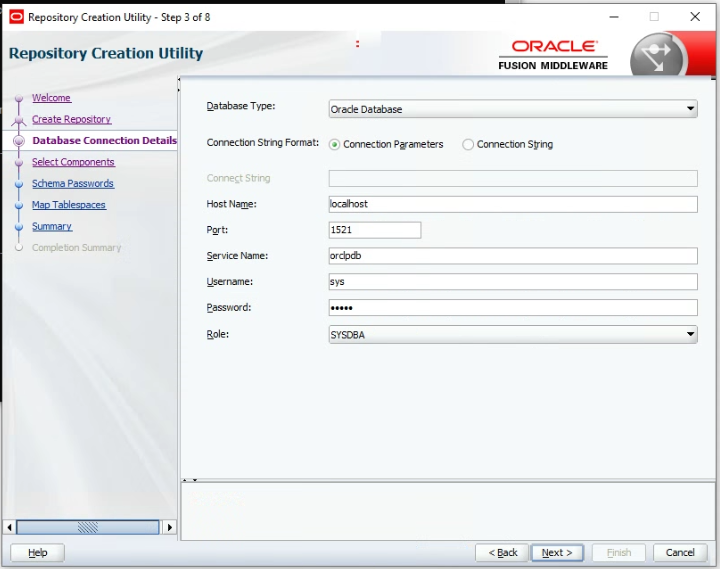Open the Database Type dropdown
The width and height of the screenshot is (720, 569).
click(x=513, y=109)
